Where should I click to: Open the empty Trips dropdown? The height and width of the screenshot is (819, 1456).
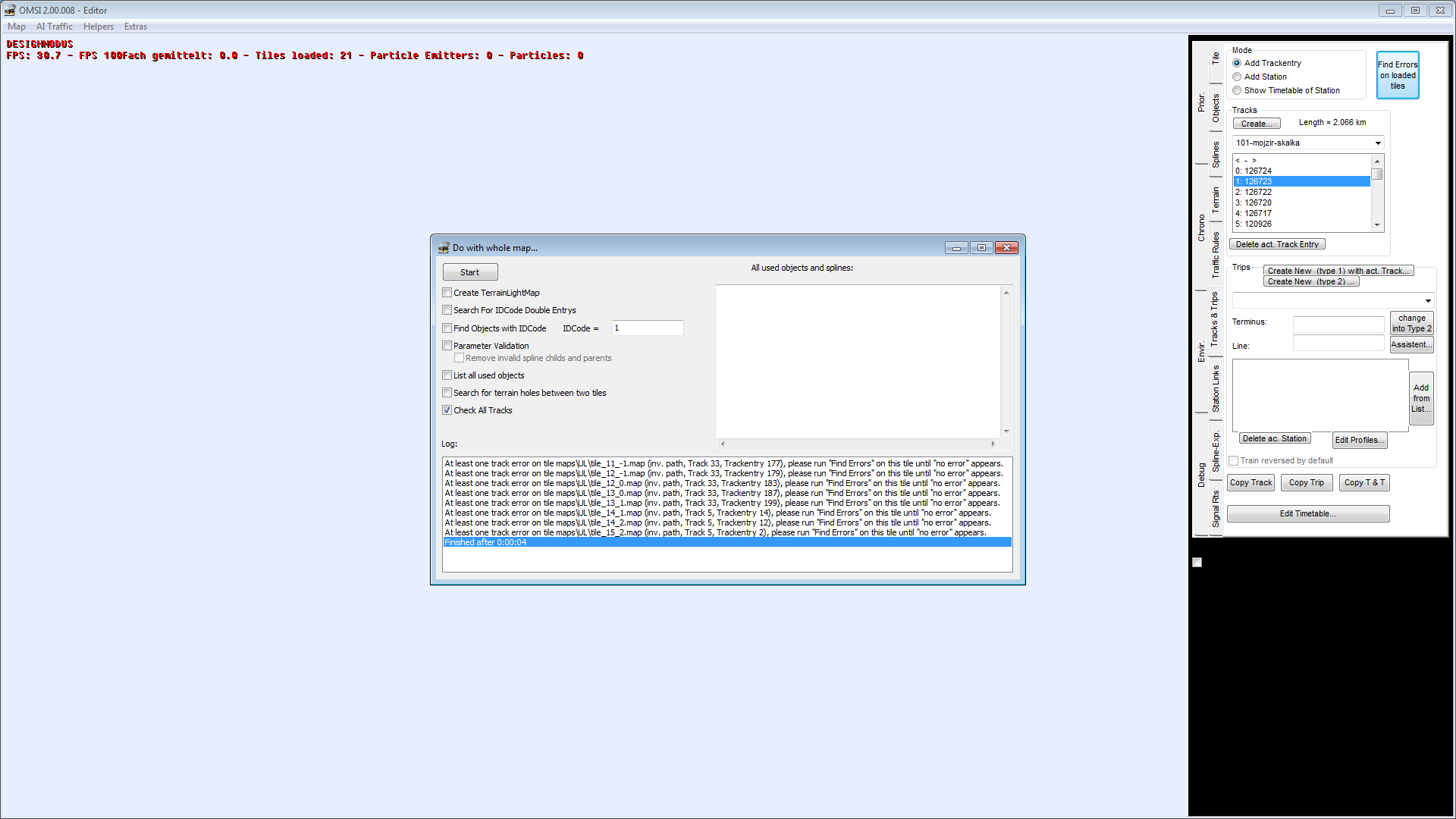coord(1427,301)
